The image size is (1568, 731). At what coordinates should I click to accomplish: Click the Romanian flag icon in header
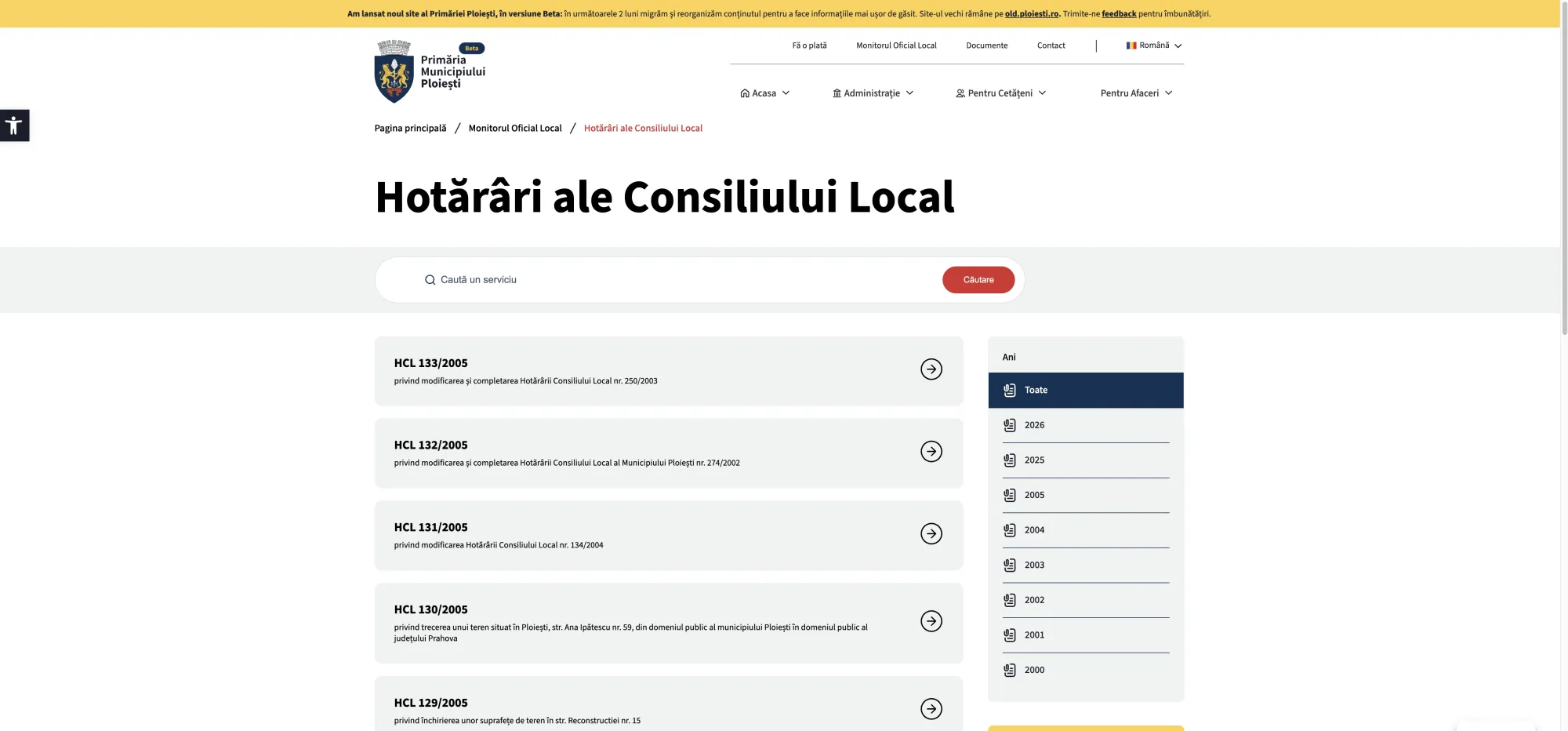[1131, 45]
